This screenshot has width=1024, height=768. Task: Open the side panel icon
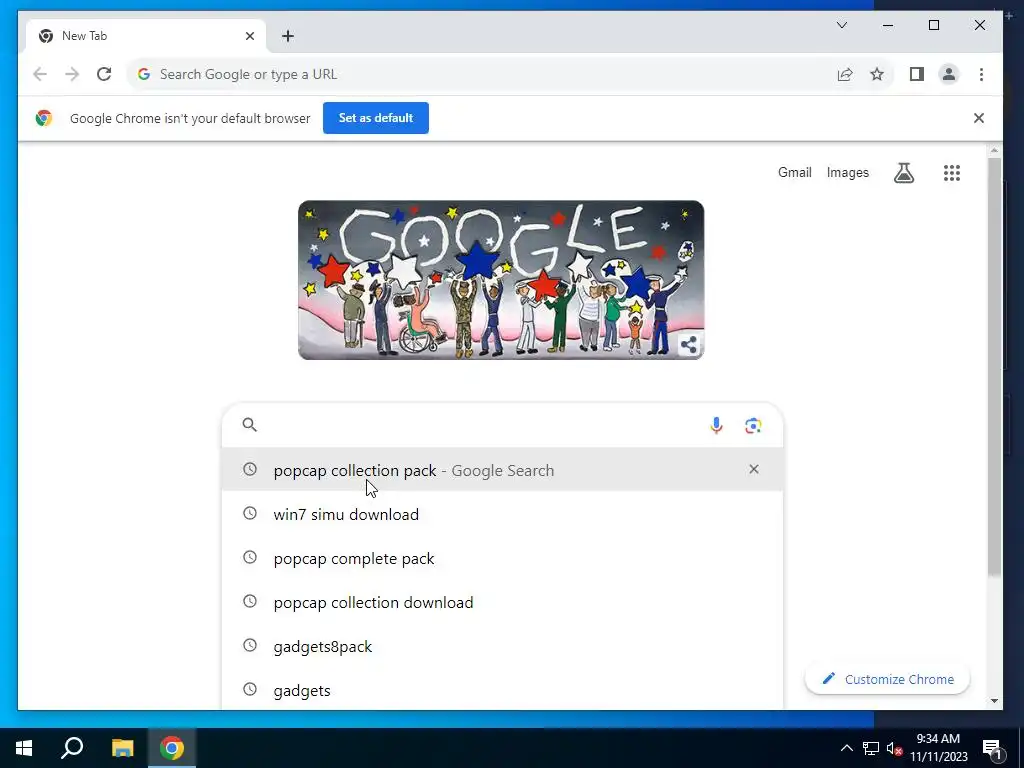point(917,74)
